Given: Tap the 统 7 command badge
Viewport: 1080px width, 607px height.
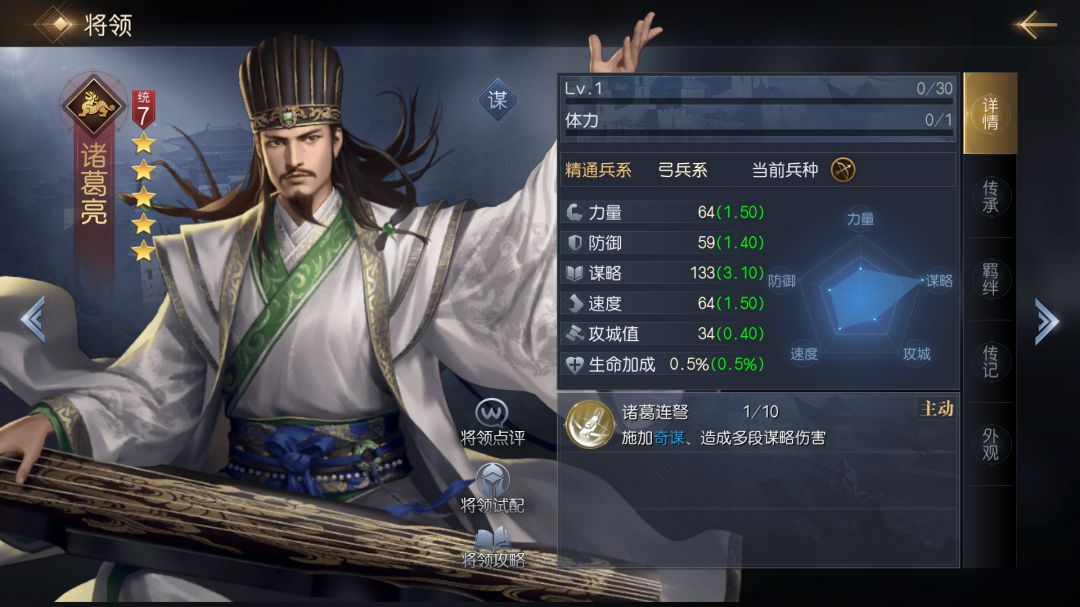Looking at the screenshot, I should [143, 109].
